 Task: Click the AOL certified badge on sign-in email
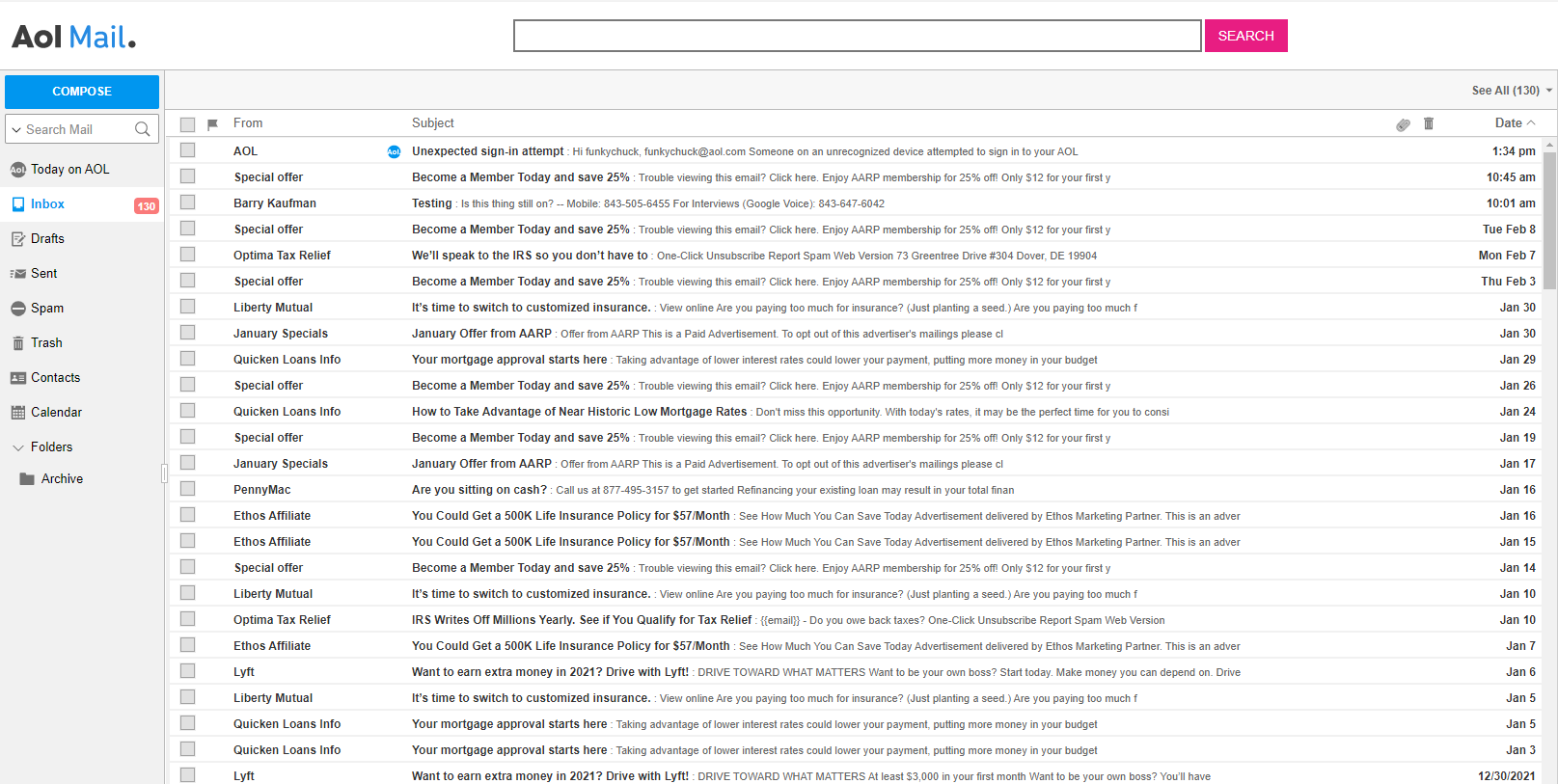point(394,151)
